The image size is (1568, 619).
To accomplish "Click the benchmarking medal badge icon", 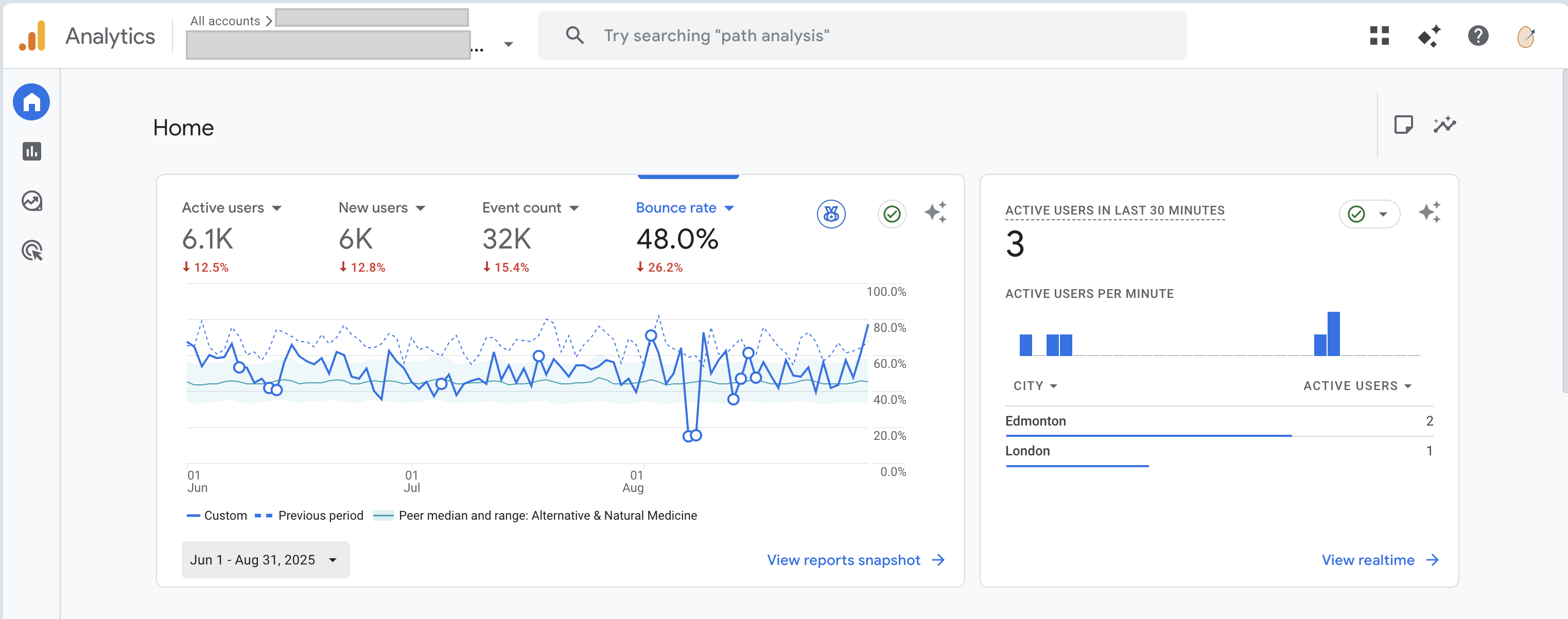I will [831, 214].
